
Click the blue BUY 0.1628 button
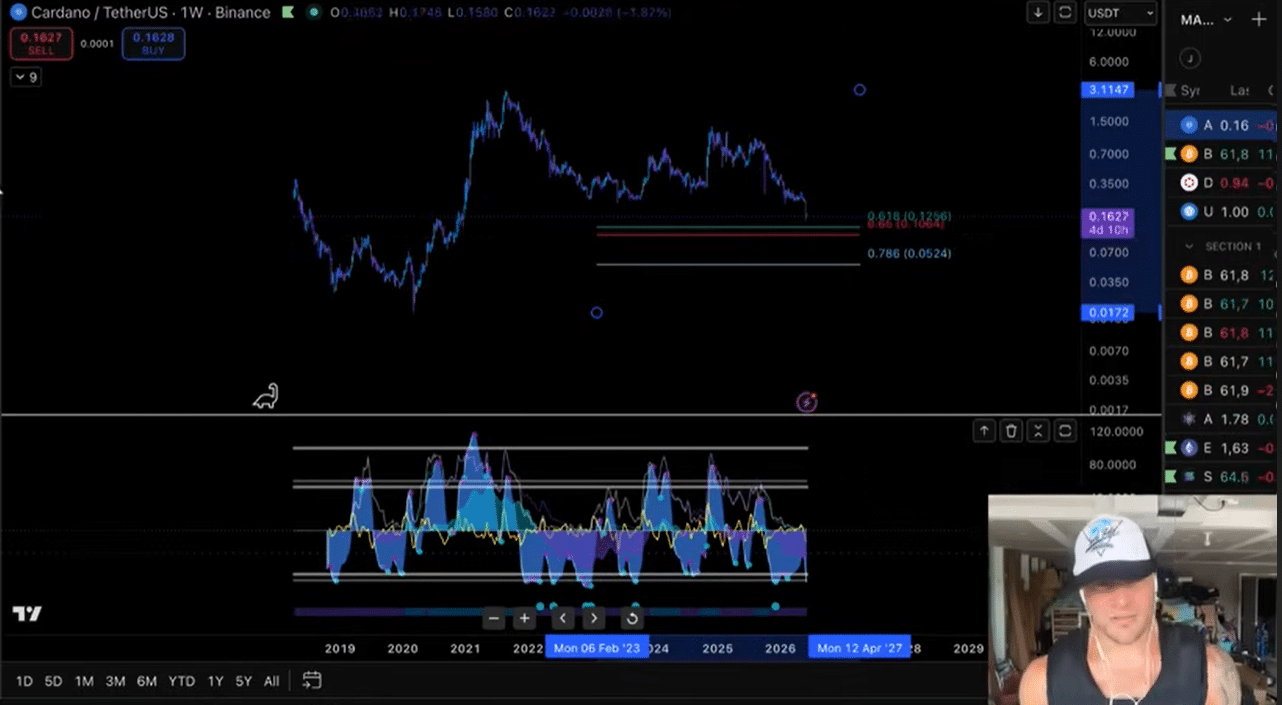point(153,44)
